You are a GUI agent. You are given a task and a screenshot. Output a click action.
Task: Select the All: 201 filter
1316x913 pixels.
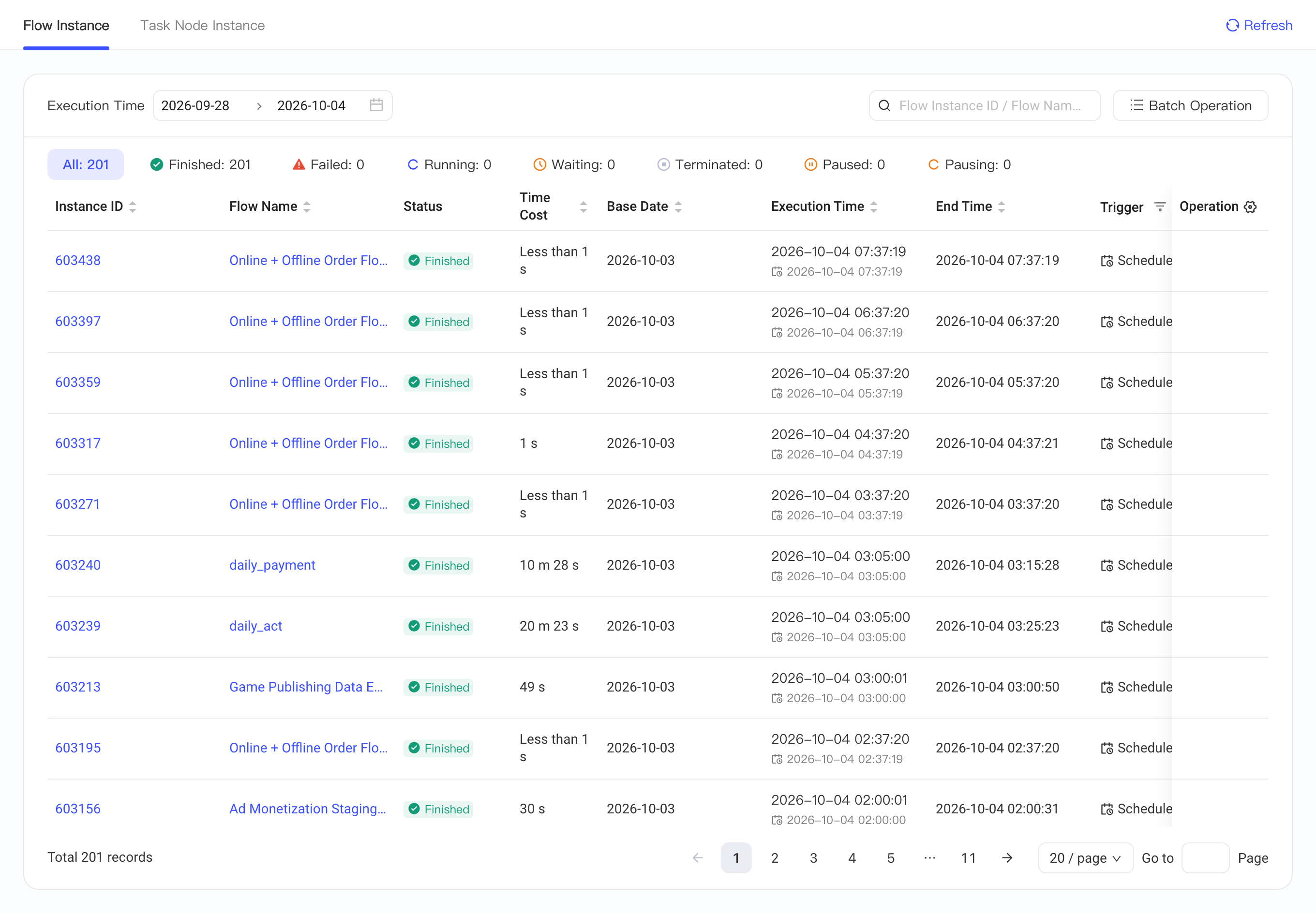[x=85, y=165]
